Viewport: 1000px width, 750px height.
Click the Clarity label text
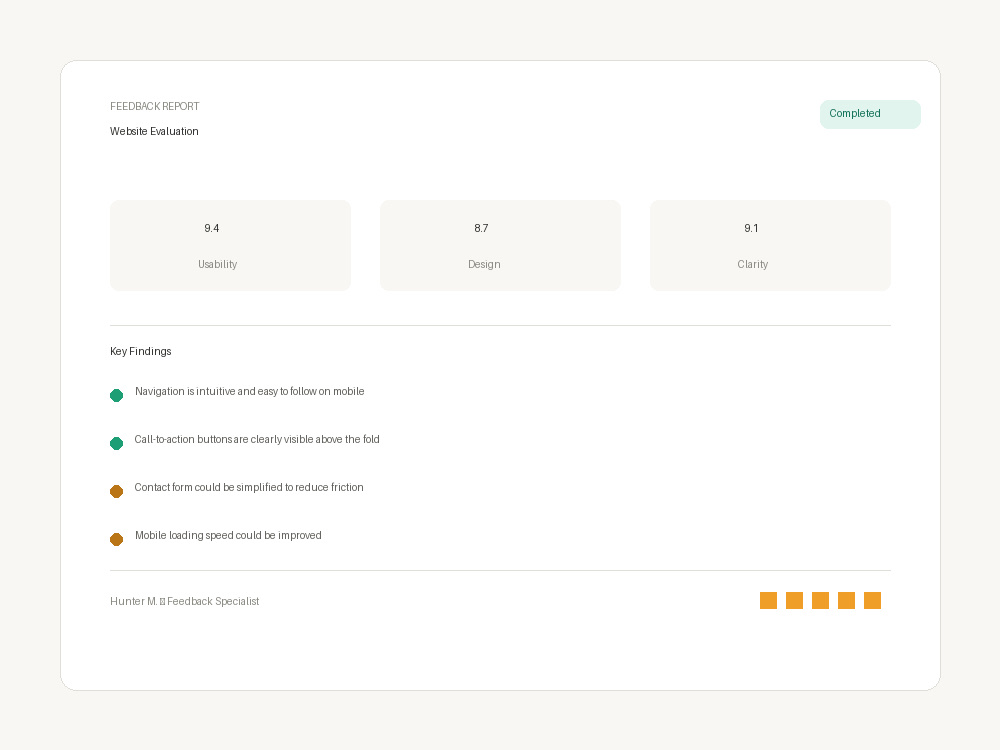pos(753,265)
